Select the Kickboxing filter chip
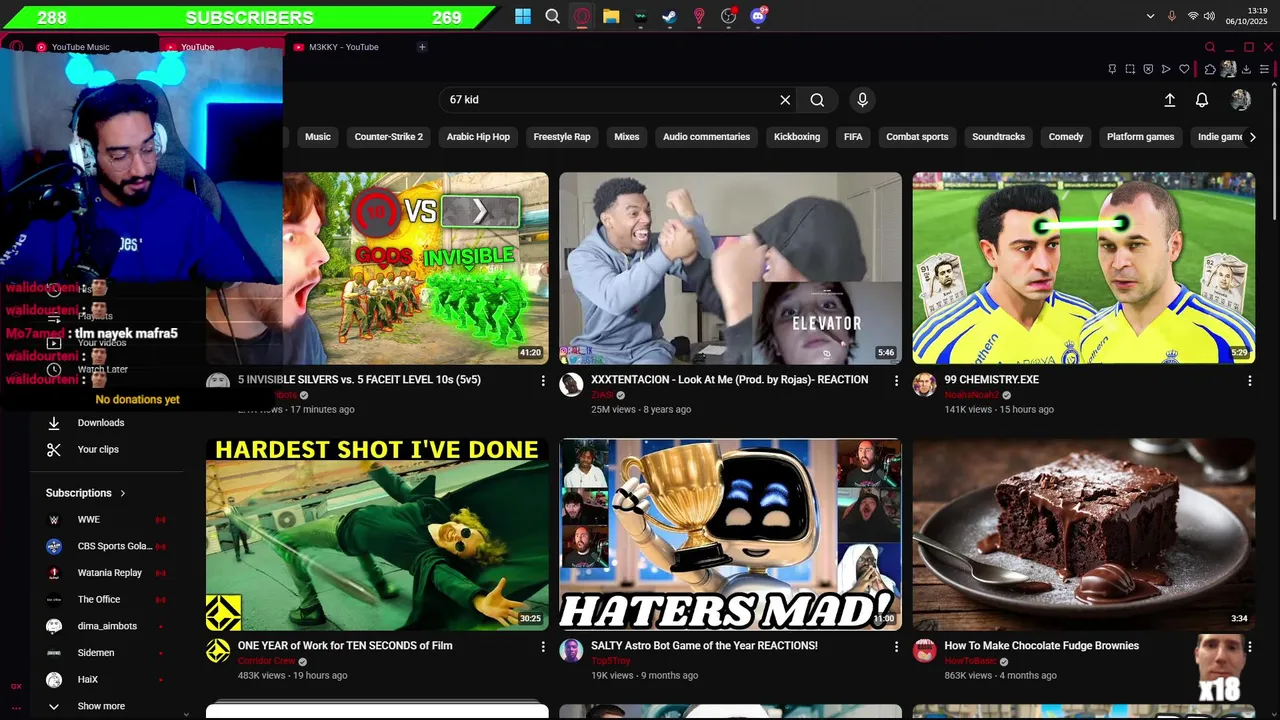 [797, 137]
